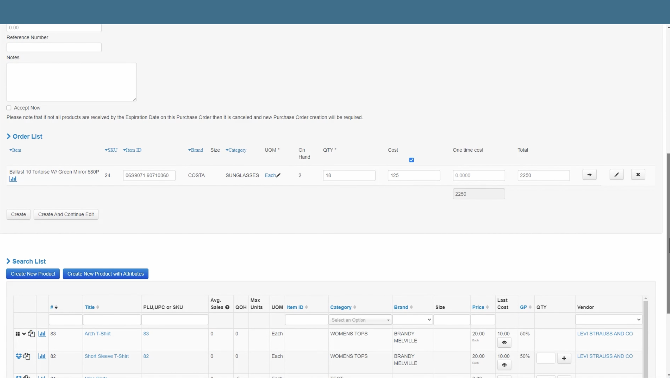Sort the order list by Item ID header
Screen dimensions: 670x378
click(x=132, y=150)
